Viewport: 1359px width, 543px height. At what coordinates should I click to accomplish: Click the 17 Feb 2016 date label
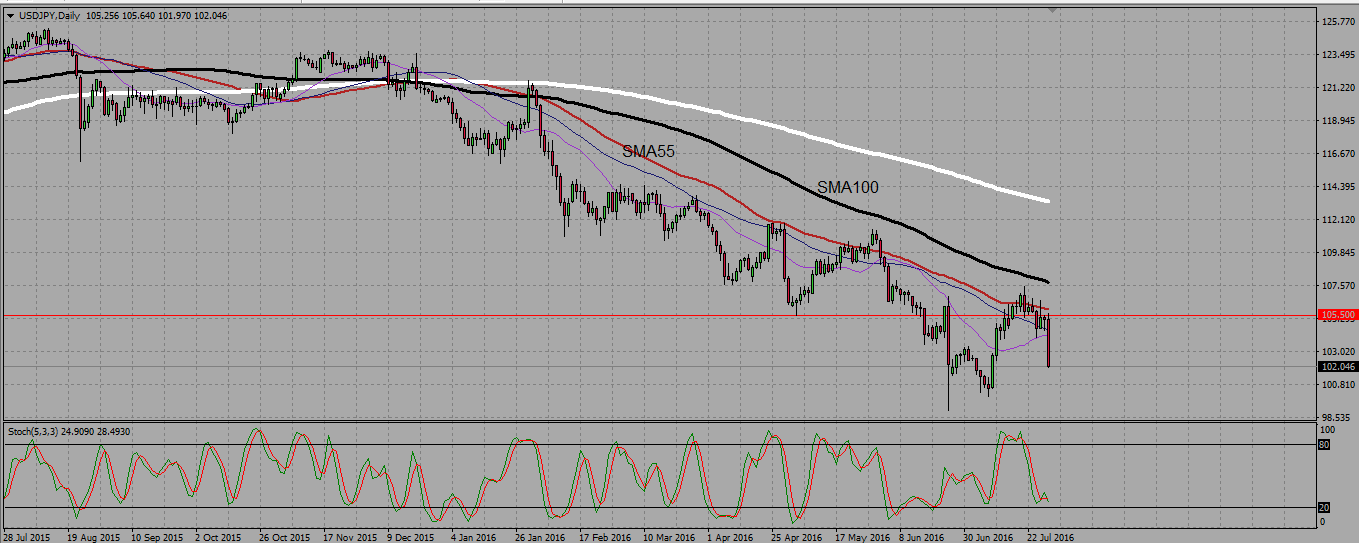[603, 537]
